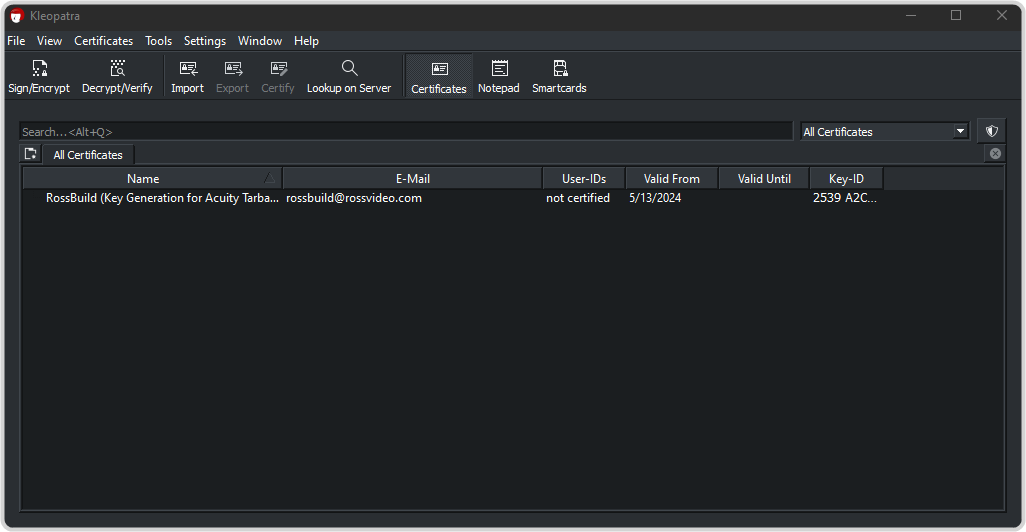The width and height of the screenshot is (1026, 532).
Task: Open the Tools menu
Action: pyautogui.click(x=158, y=41)
